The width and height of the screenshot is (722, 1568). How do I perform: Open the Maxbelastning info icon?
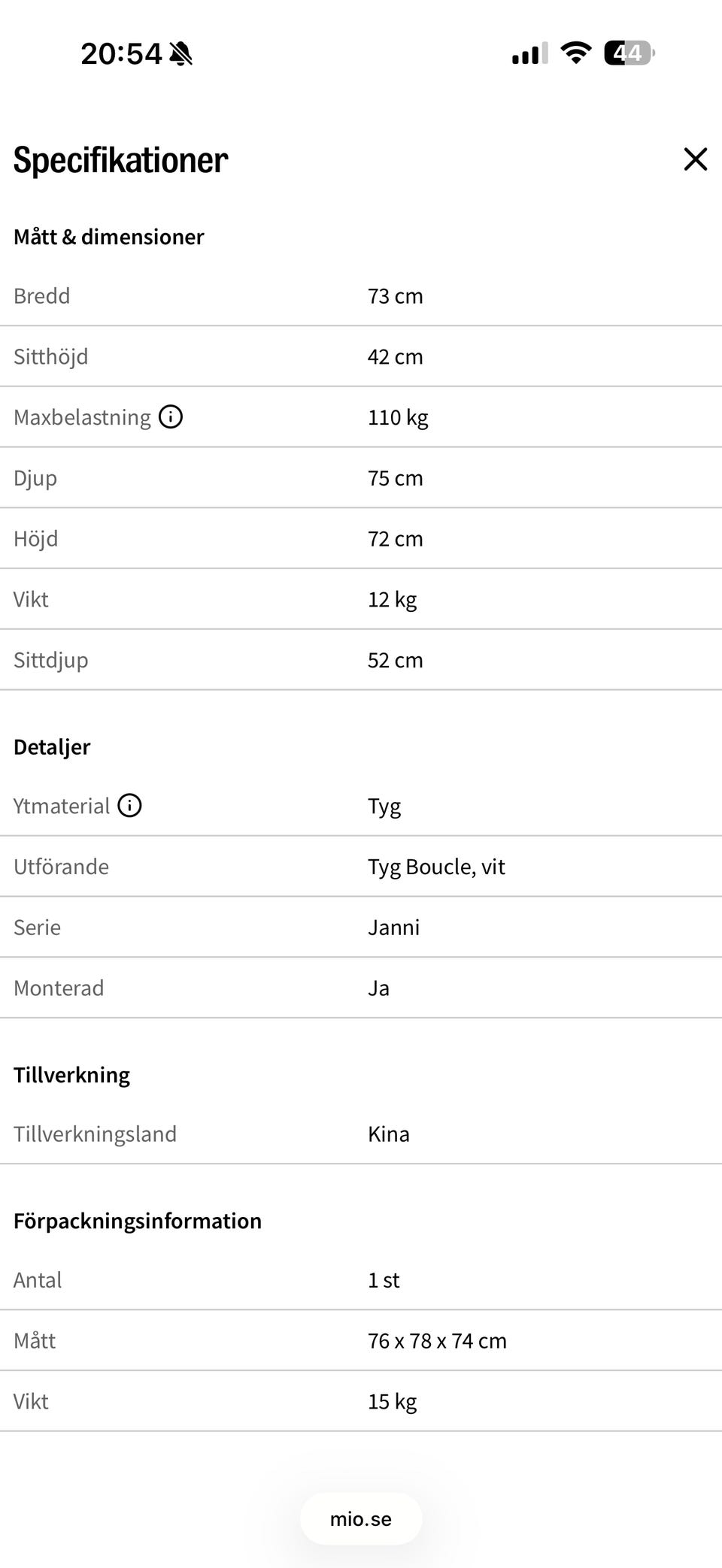[171, 416]
